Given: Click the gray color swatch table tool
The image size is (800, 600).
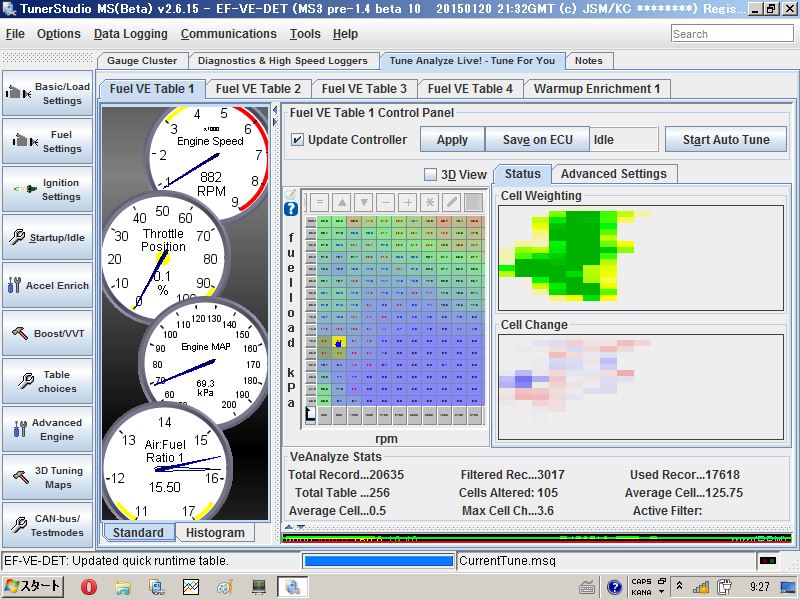Looking at the screenshot, I should pos(473,203).
